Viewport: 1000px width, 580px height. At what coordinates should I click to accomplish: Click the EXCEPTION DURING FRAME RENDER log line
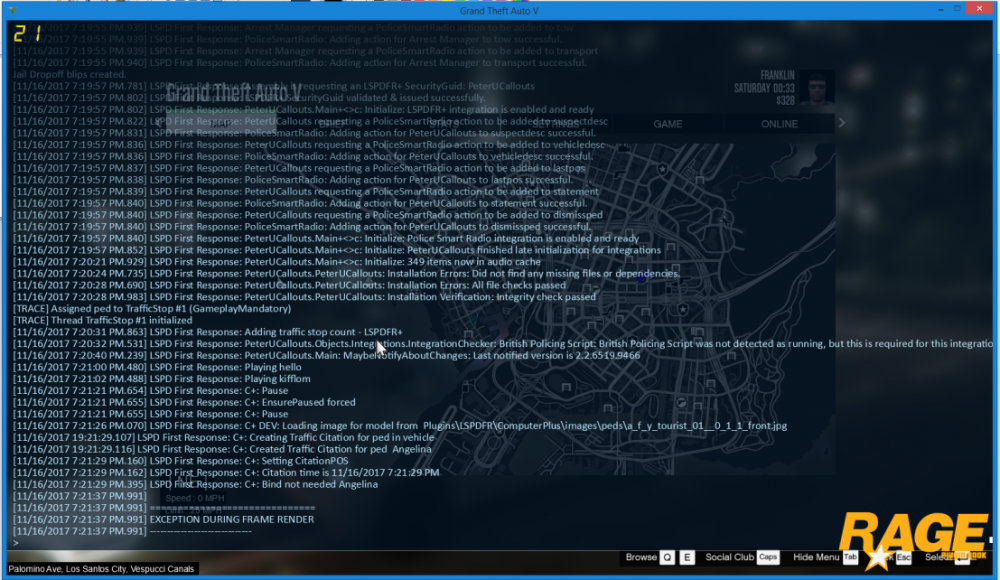click(163, 519)
